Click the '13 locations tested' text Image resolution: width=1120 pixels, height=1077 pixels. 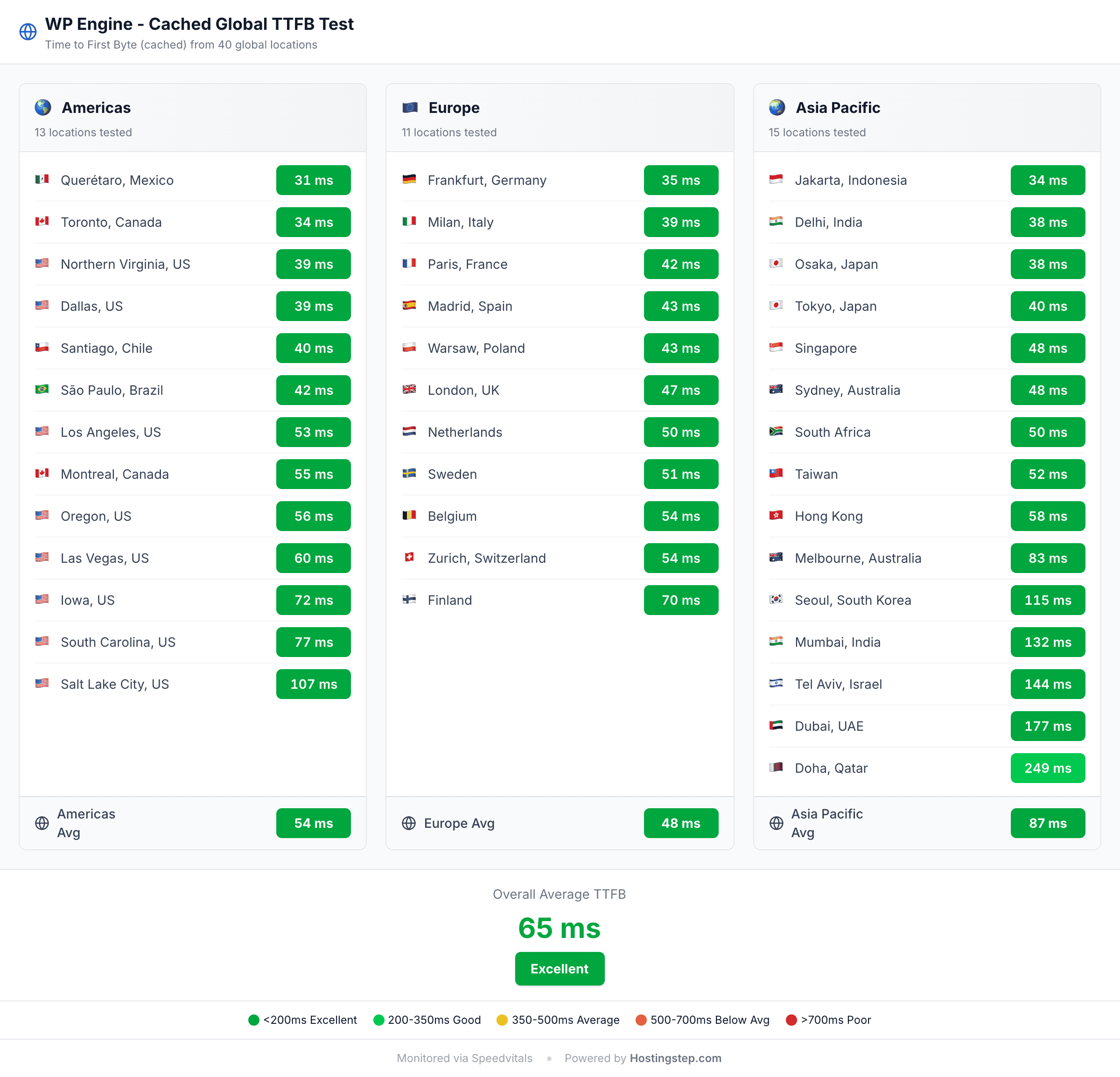pyautogui.click(x=83, y=133)
